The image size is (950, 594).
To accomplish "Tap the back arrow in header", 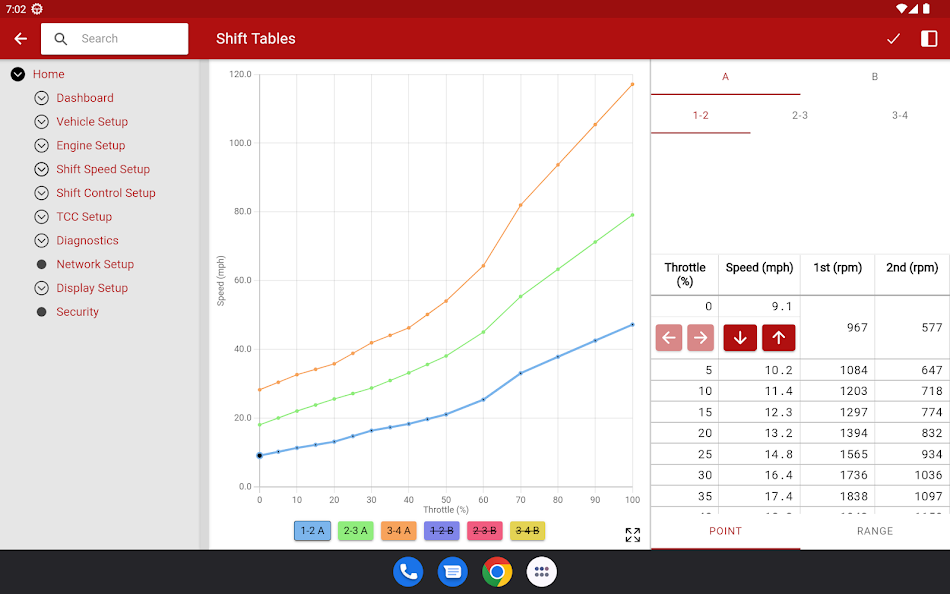I will tap(21, 39).
